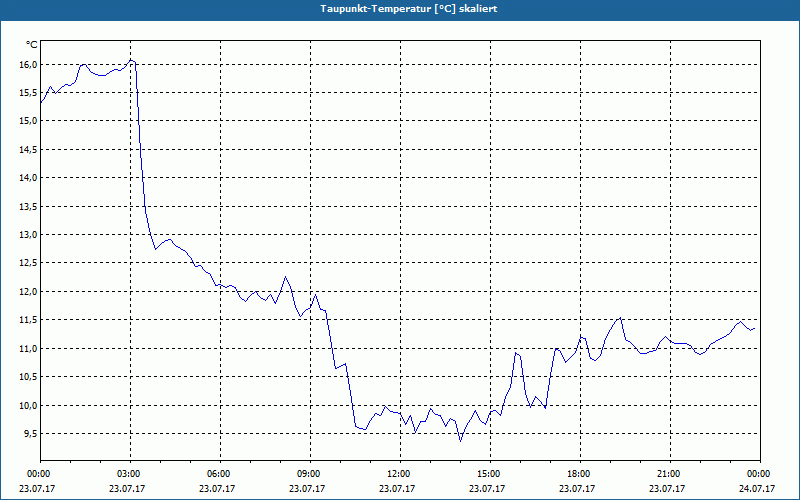
Task: Select '00:00' time above the 24.07.17 date
Action: [760, 474]
